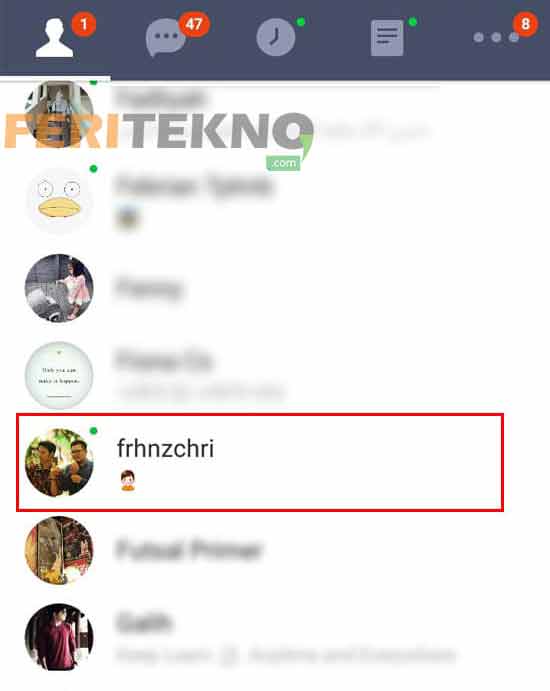Image resolution: width=550 pixels, height=691 pixels.
Task: Tap the green online dot on frhnzchri
Action: tap(93, 431)
